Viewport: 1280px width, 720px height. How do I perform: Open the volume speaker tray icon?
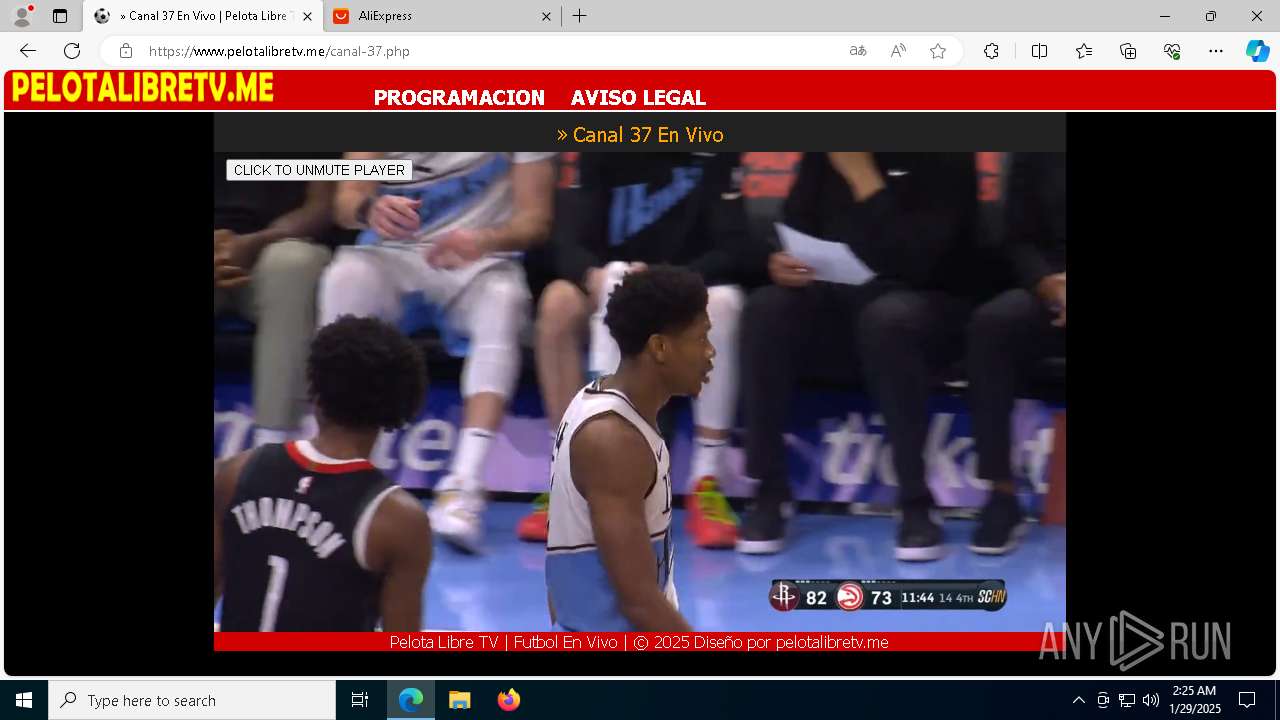[1150, 700]
